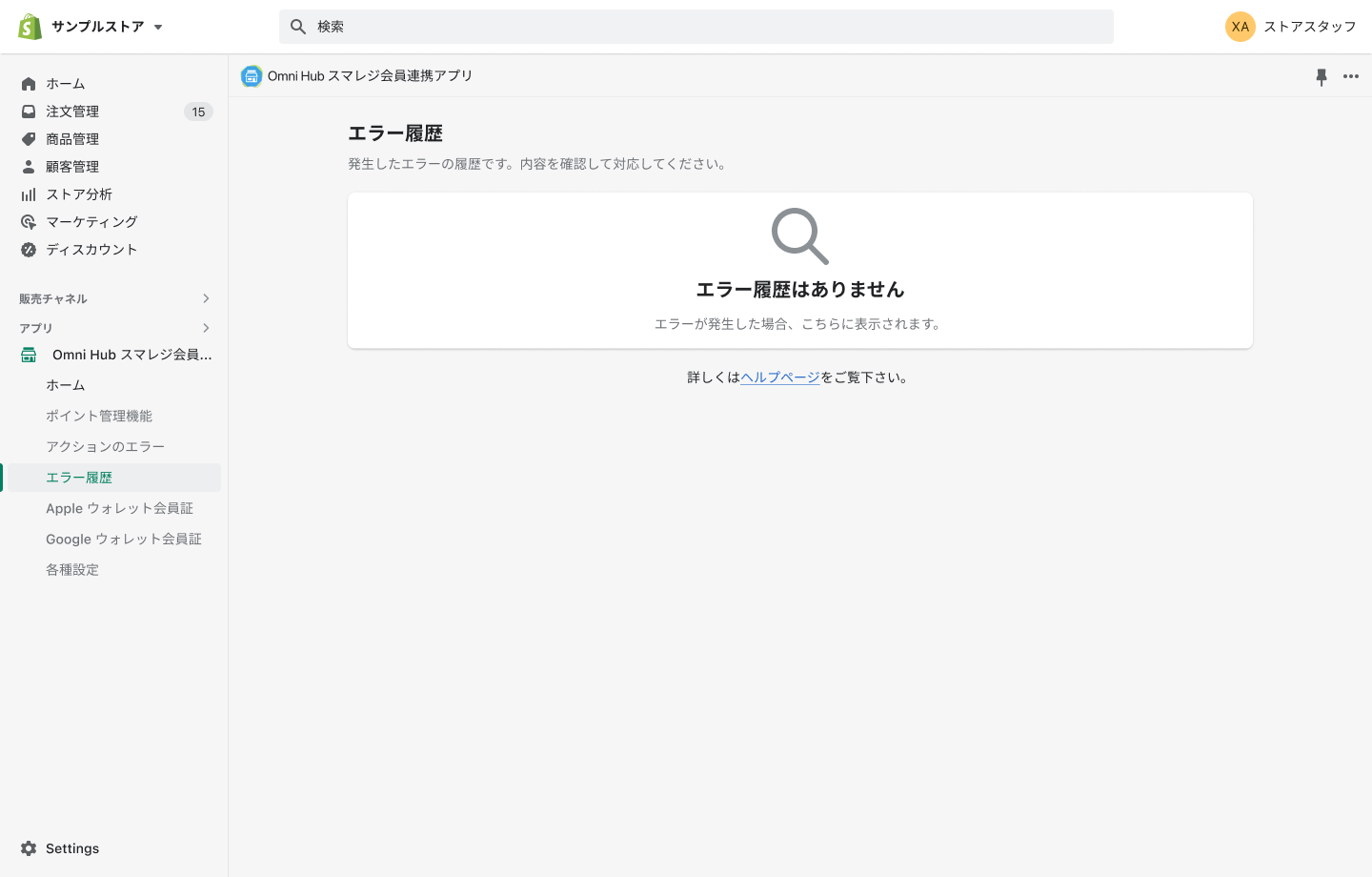This screenshot has width=1372, height=877.
Task: Expand the 販売チャネル section chevron
Action: pos(206,298)
